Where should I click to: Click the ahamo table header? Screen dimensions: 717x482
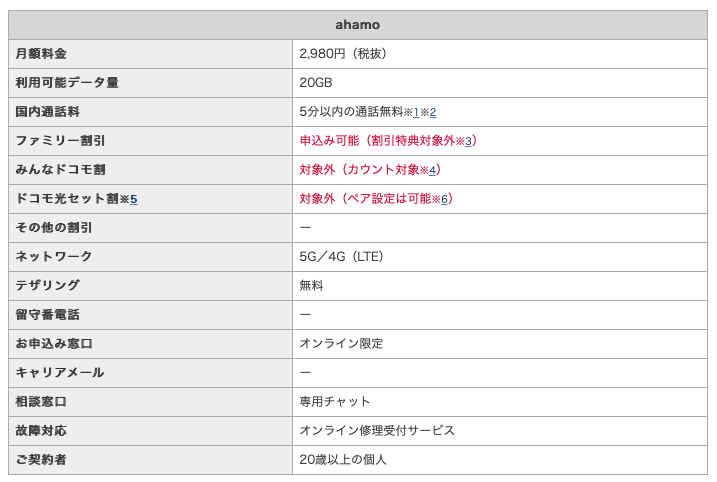(x=358, y=25)
